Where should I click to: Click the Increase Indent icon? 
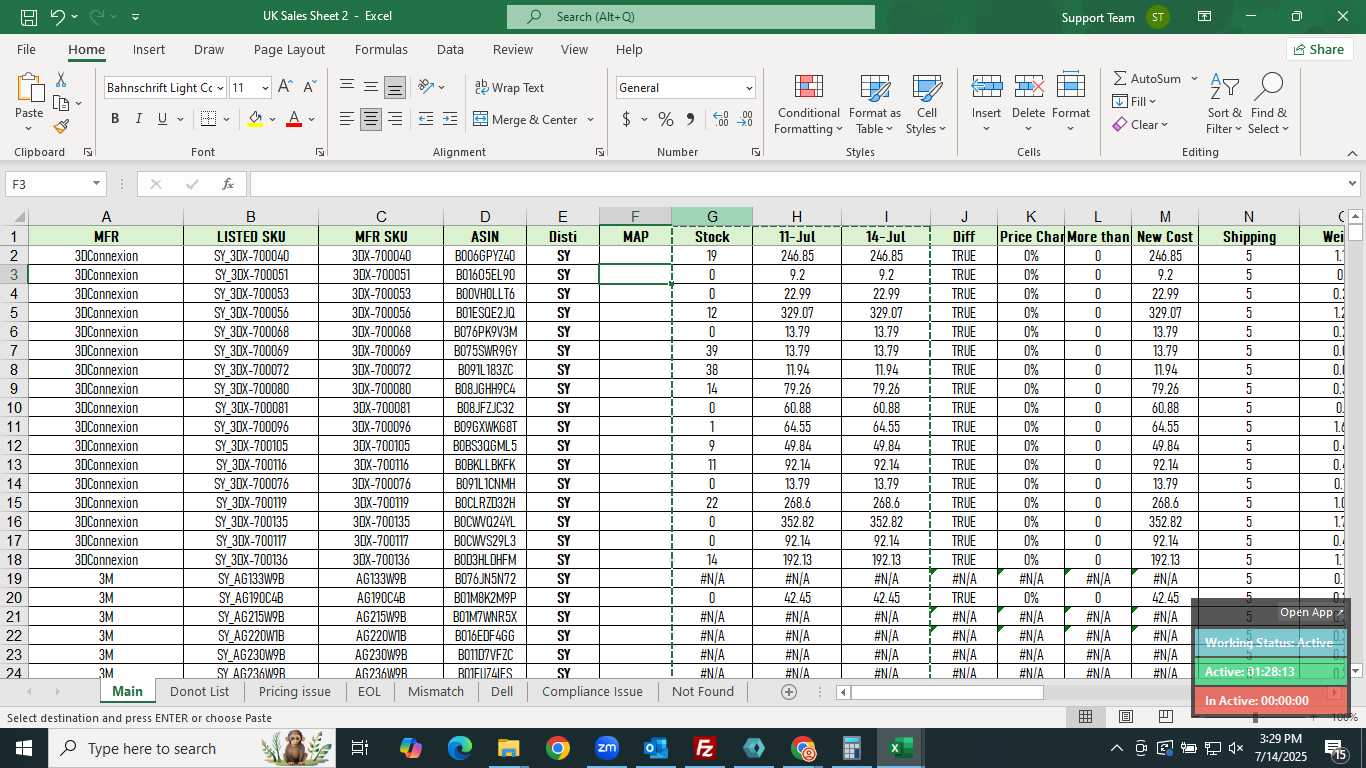[450, 119]
